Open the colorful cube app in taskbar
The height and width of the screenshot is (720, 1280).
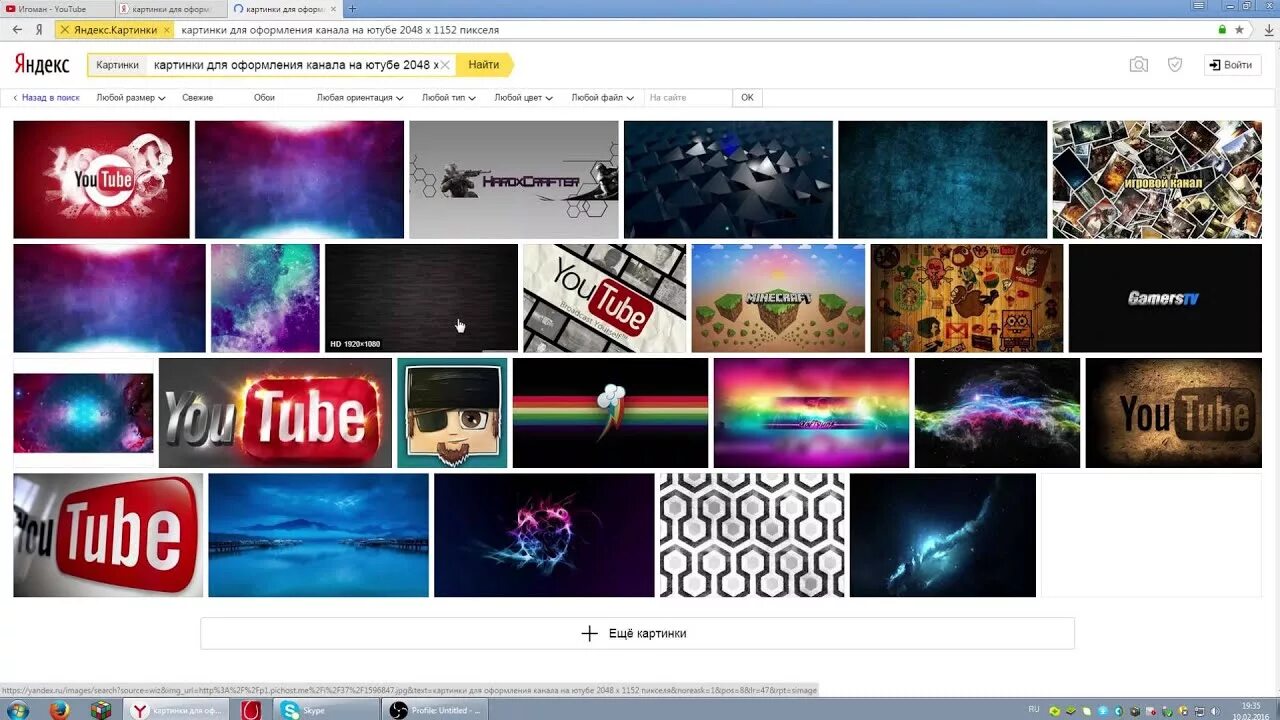click(x=100, y=710)
